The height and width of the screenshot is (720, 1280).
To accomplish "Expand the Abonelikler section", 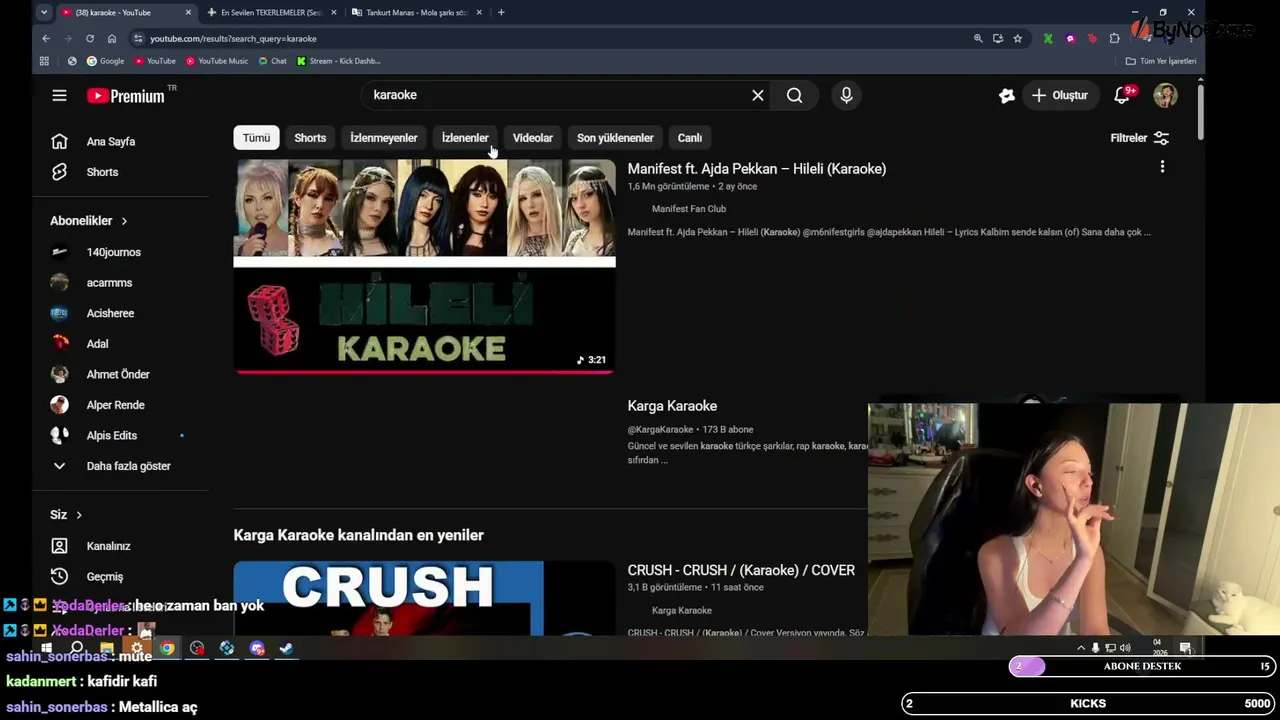I will tap(89, 221).
